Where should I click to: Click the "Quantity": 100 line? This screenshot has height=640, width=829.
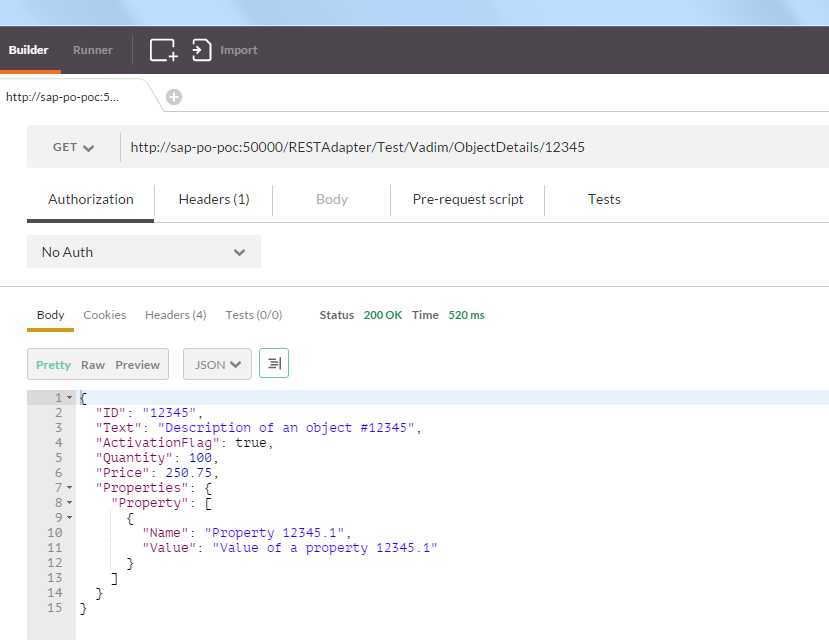[156, 458]
